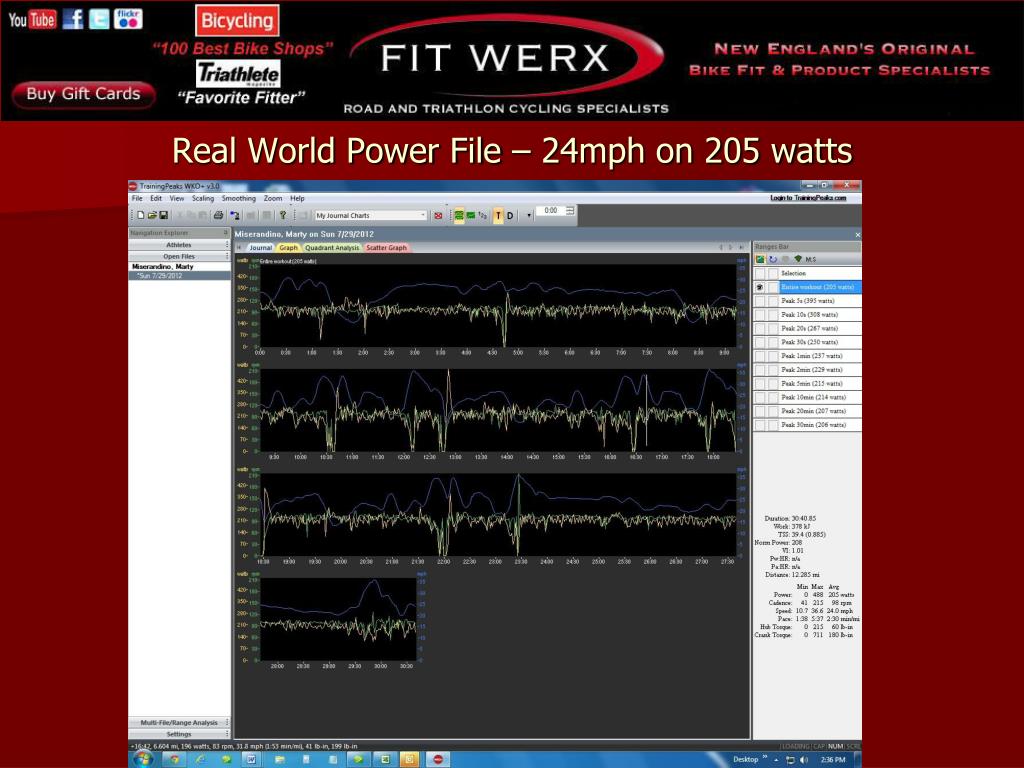The height and width of the screenshot is (768, 1024).
Task: Open the File menu
Action: point(137,199)
